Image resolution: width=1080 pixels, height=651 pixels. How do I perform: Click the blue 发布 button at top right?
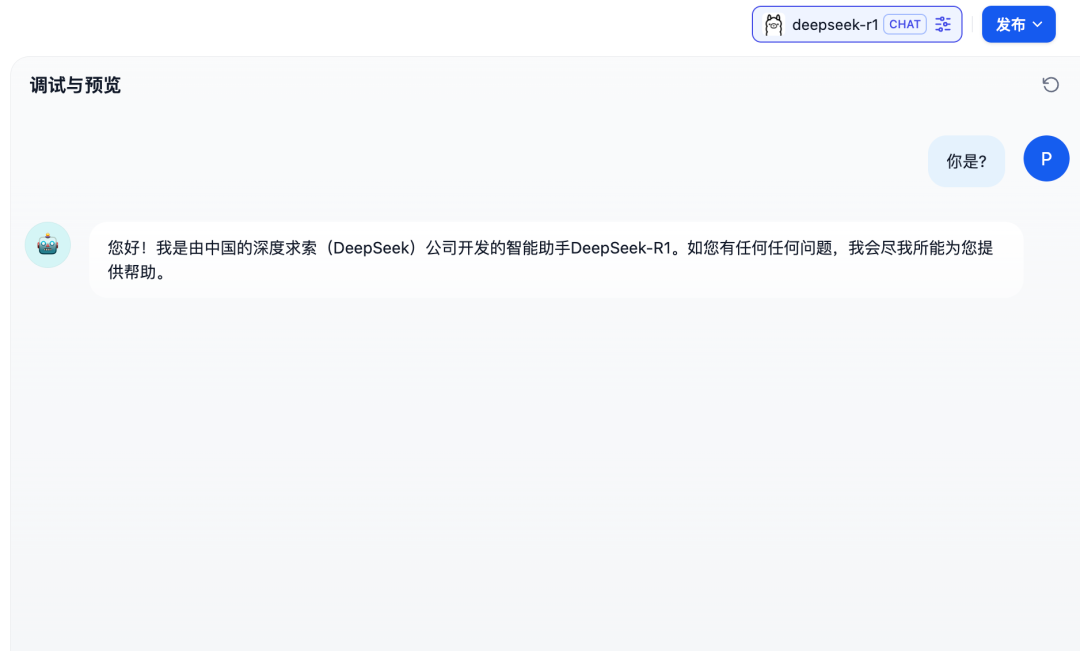tap(1019, 23)
